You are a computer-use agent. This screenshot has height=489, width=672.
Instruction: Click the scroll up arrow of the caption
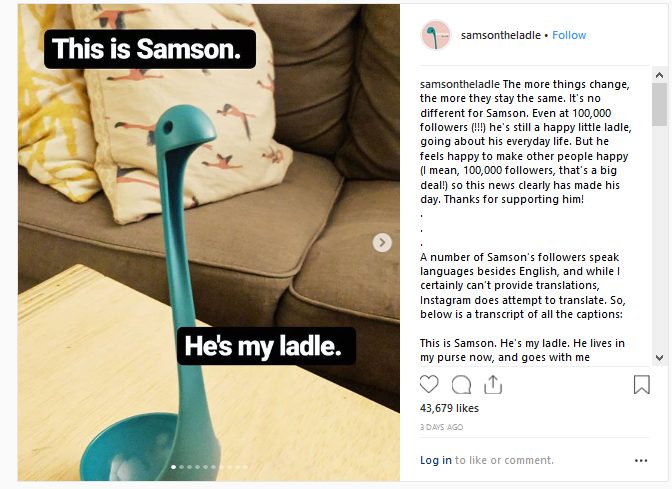click(660, 75)
